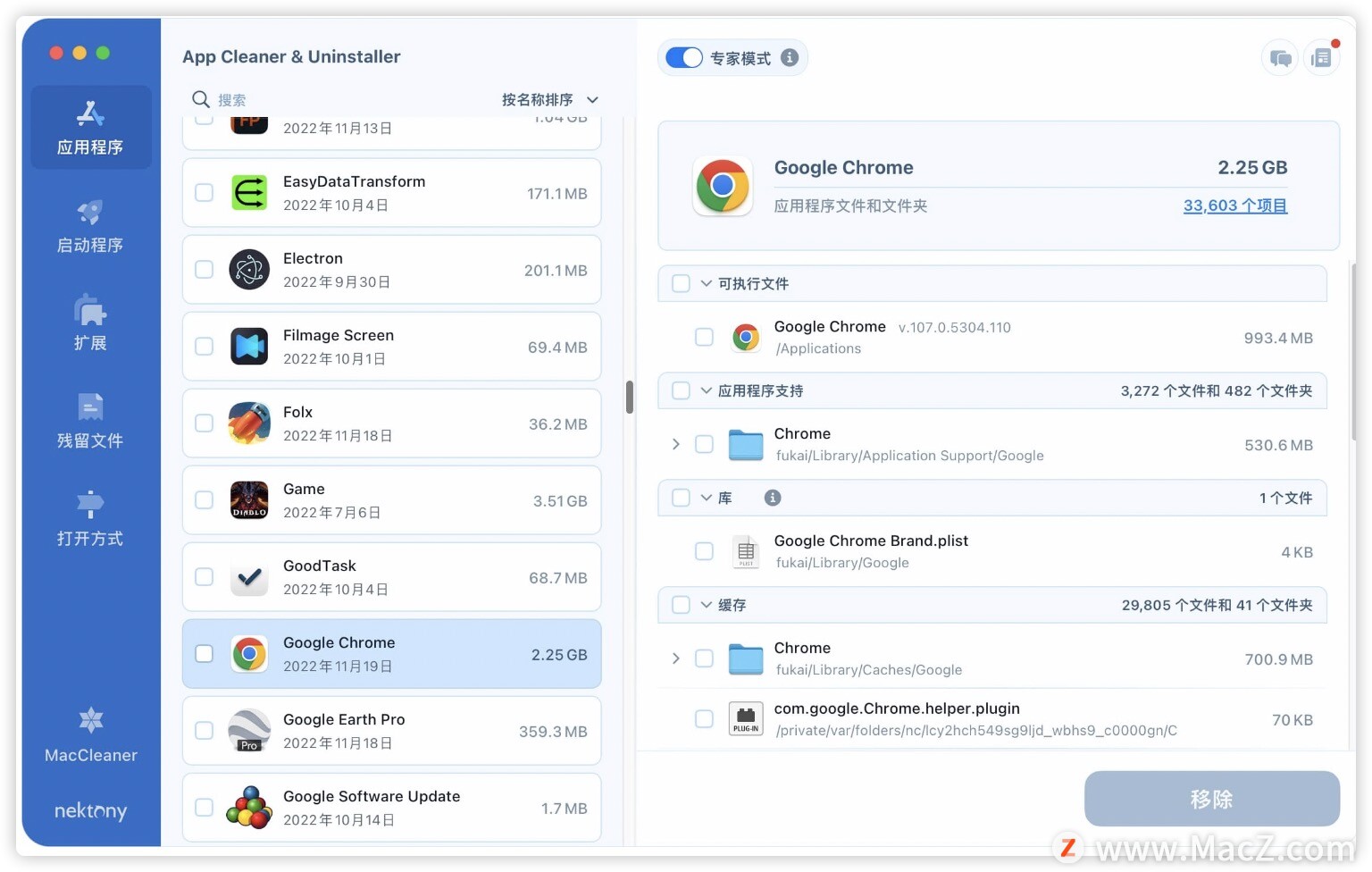1372x872 pixels.
Task: Click the helper.plugin file icon
Action: (x=746, y=718)
